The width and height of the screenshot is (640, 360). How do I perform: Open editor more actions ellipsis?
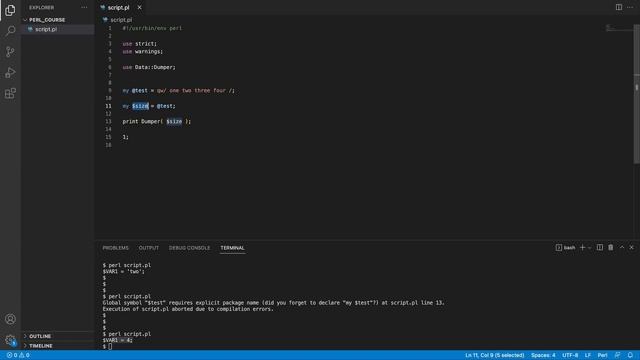[x=630, y=7]
